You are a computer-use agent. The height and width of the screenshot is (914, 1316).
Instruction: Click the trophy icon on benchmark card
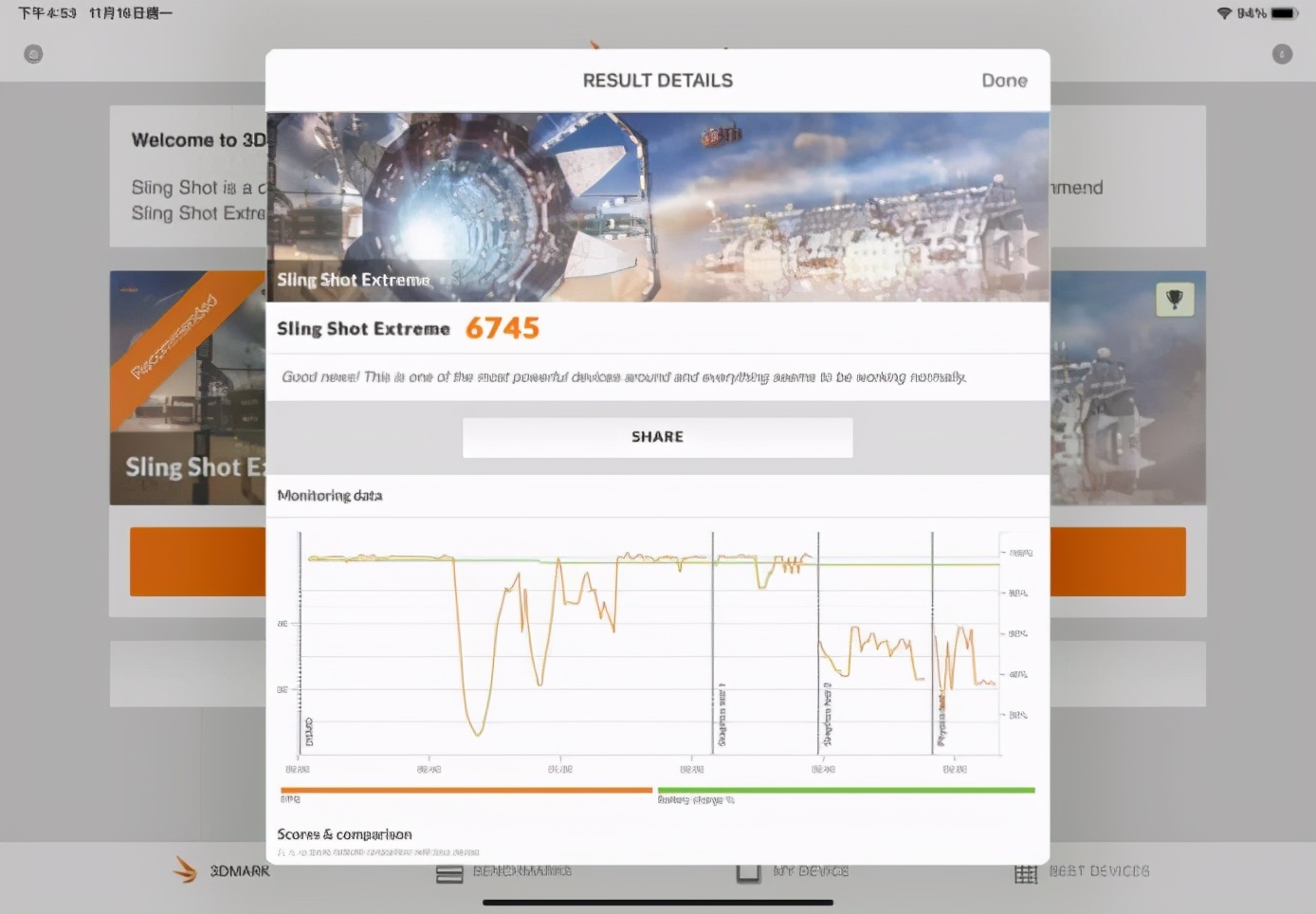1175,300
